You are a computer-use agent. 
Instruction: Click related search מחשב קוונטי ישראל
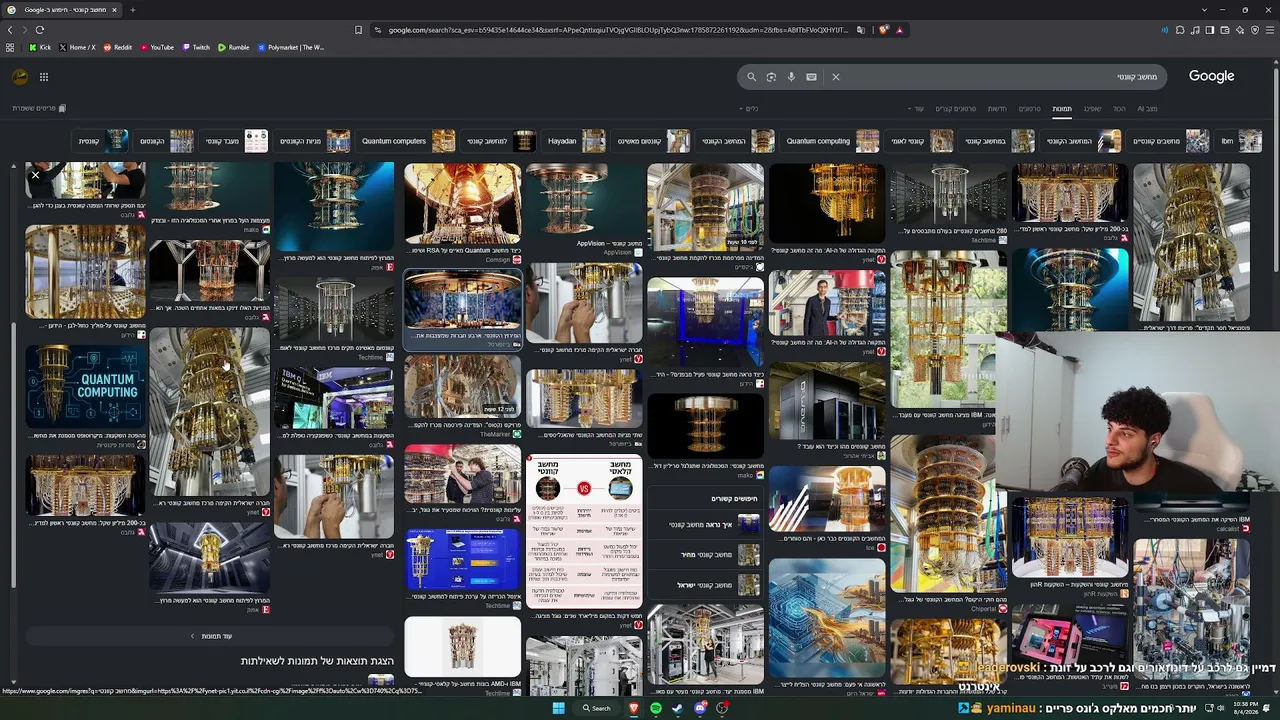(x=705, y=585)
